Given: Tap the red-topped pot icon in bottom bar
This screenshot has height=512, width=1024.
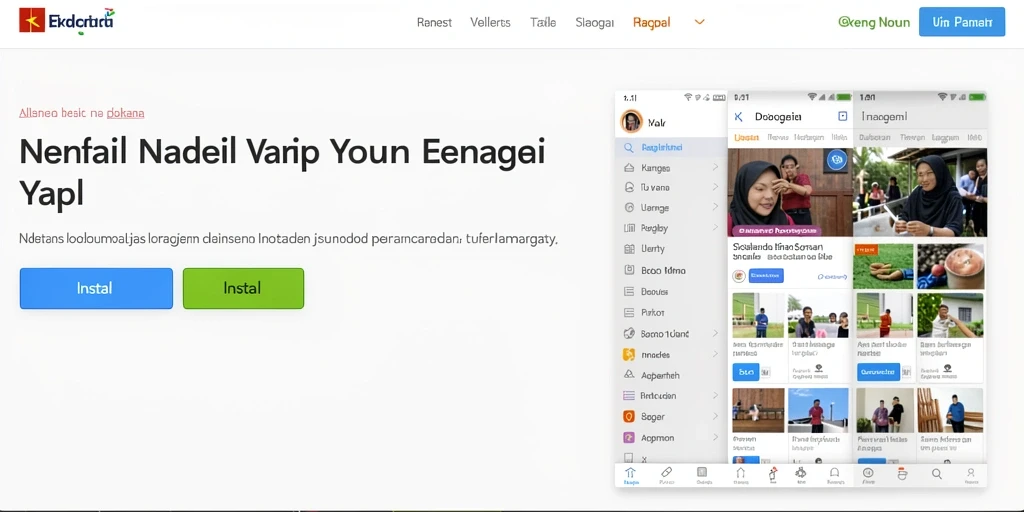Looking at the screenshot, I should tap(903, 475).
